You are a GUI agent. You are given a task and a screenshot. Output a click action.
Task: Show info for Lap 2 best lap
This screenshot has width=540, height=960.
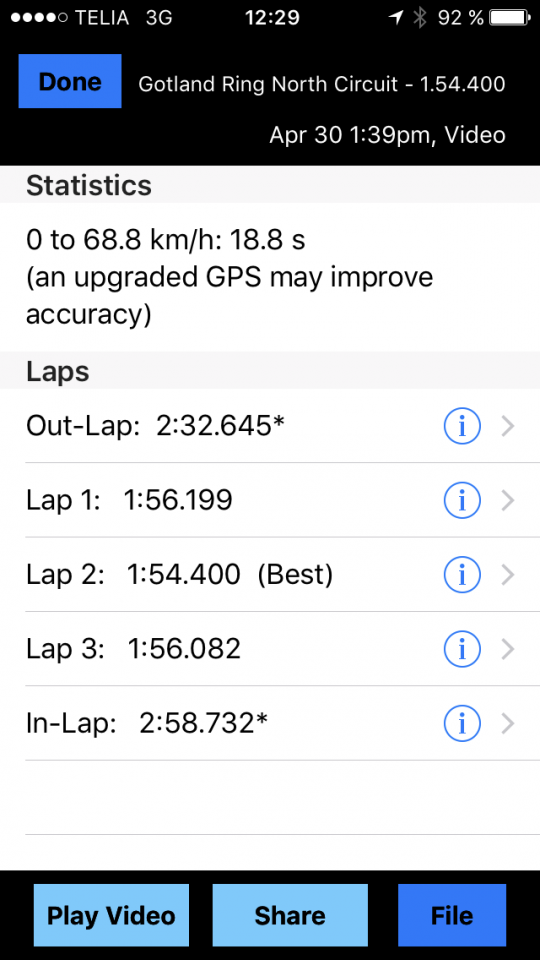click(x=462, y=575)
